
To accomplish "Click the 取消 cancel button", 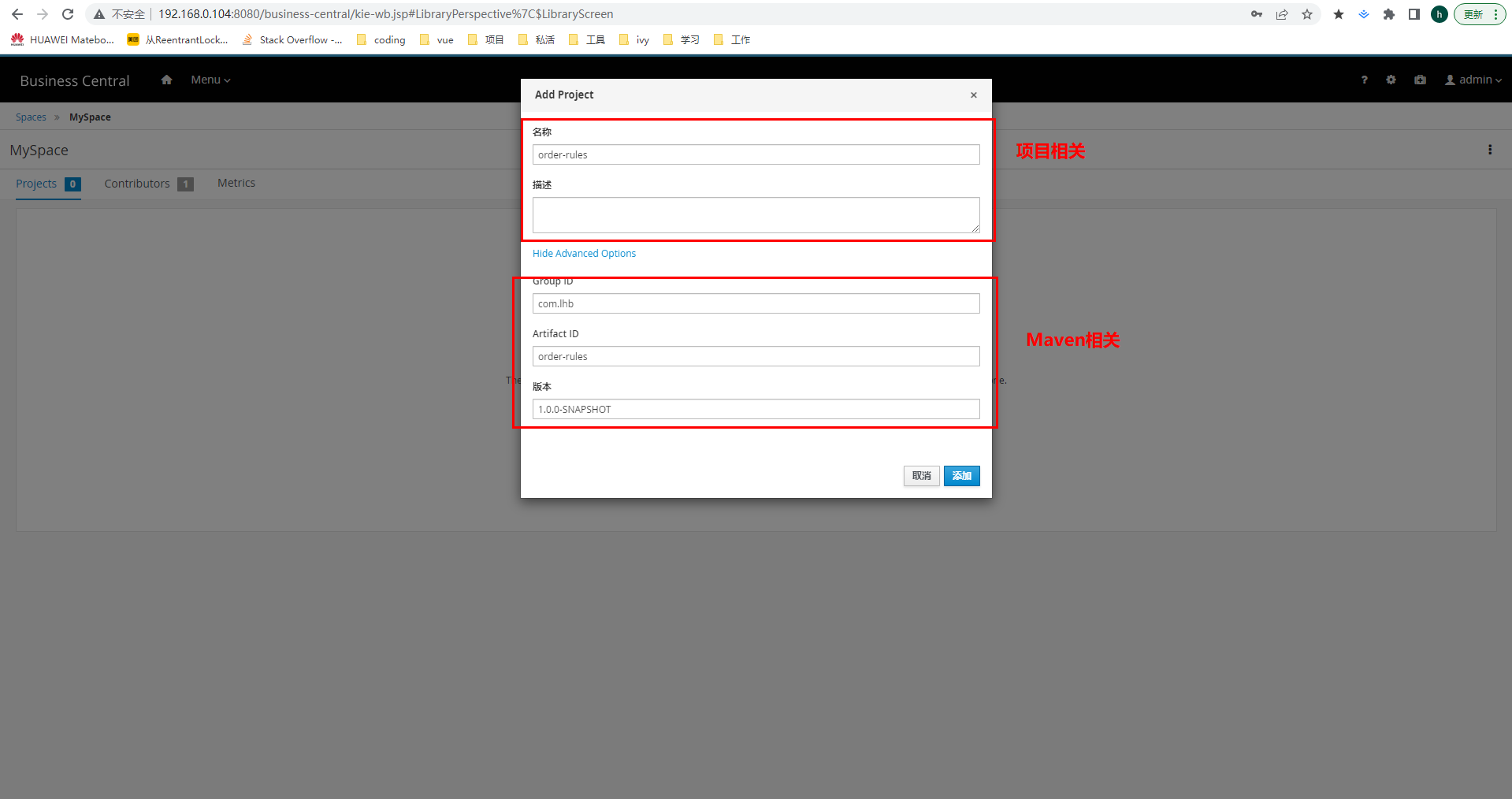I will coord(921,476).
